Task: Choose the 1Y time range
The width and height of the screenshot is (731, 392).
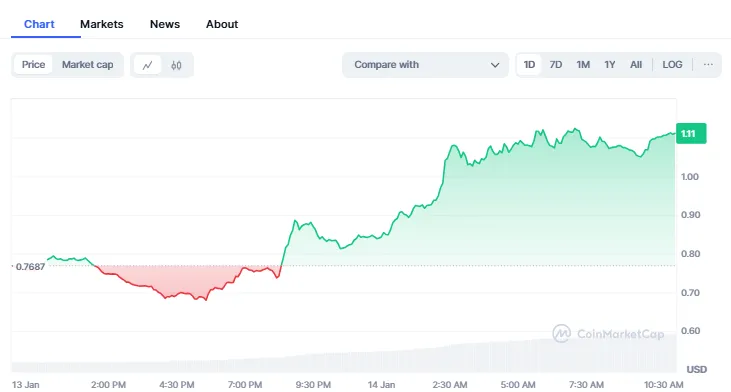Action: (610, 65)
